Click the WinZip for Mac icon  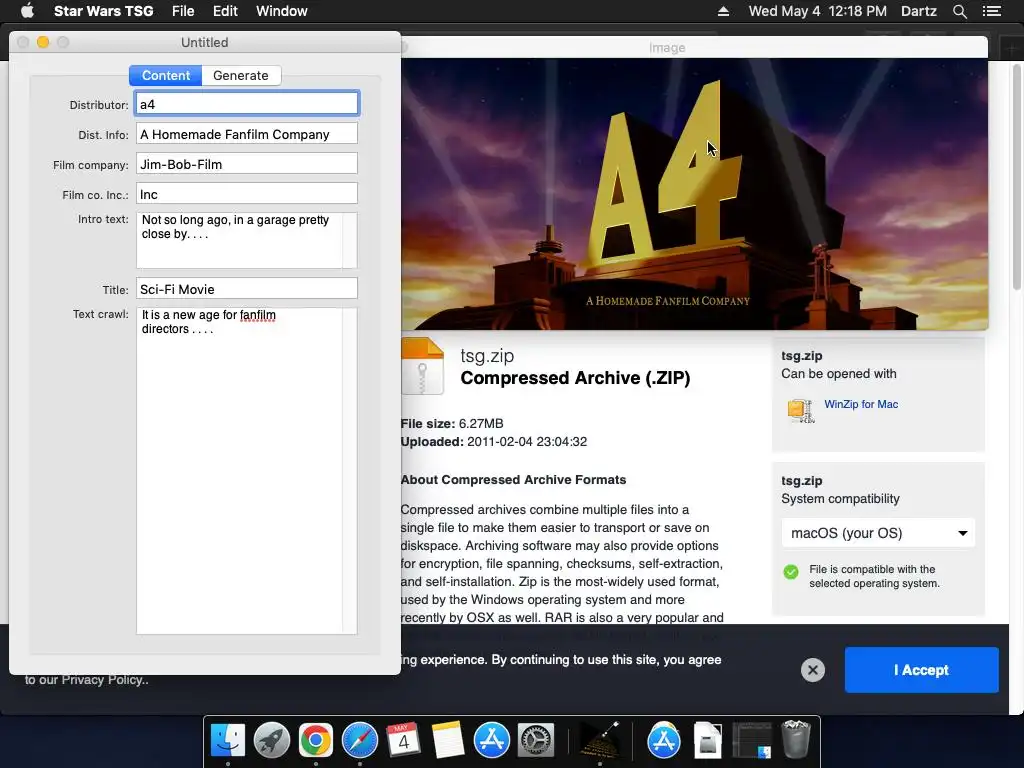[x=801, y=411]
